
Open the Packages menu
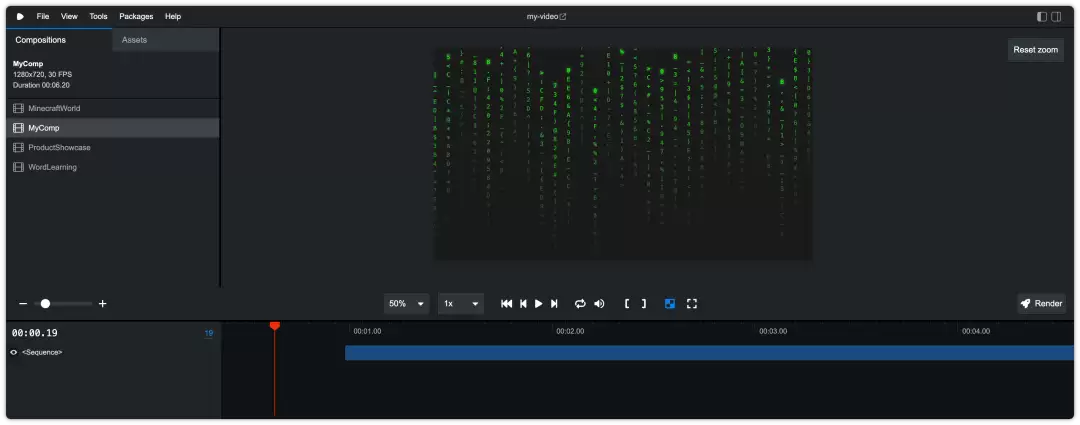pos(136,17)
